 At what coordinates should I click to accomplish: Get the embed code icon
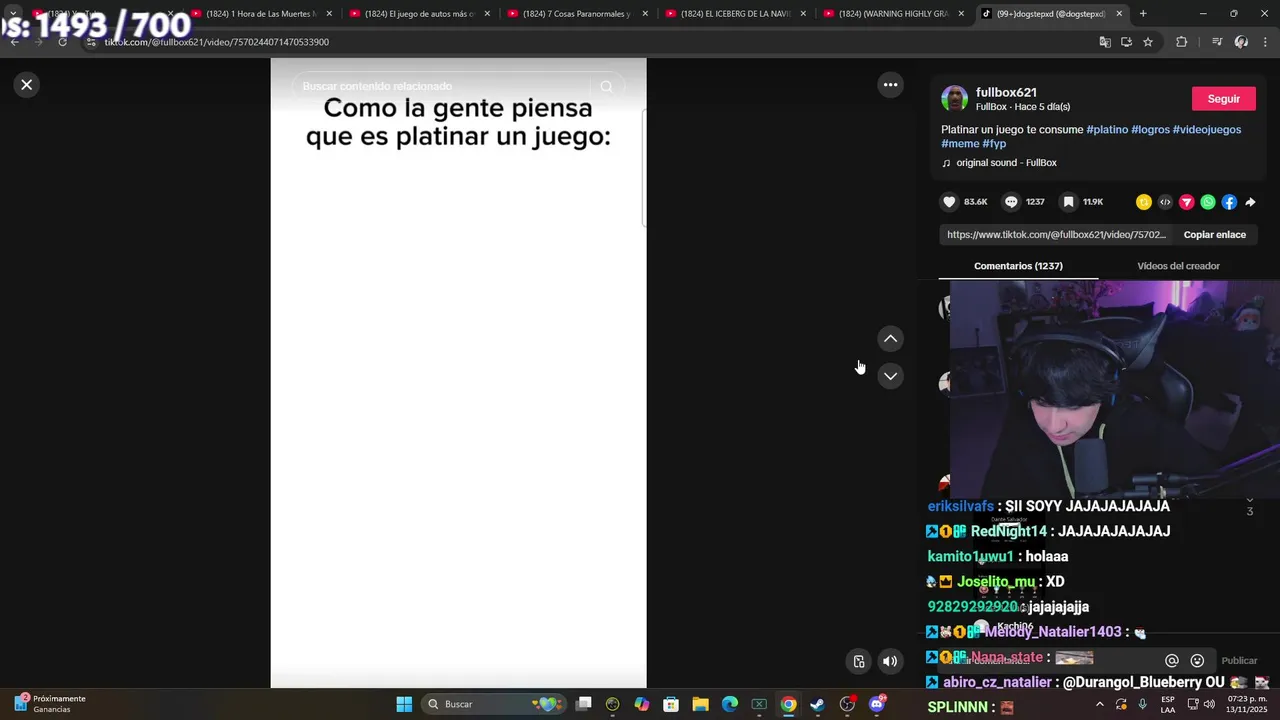1165,202
